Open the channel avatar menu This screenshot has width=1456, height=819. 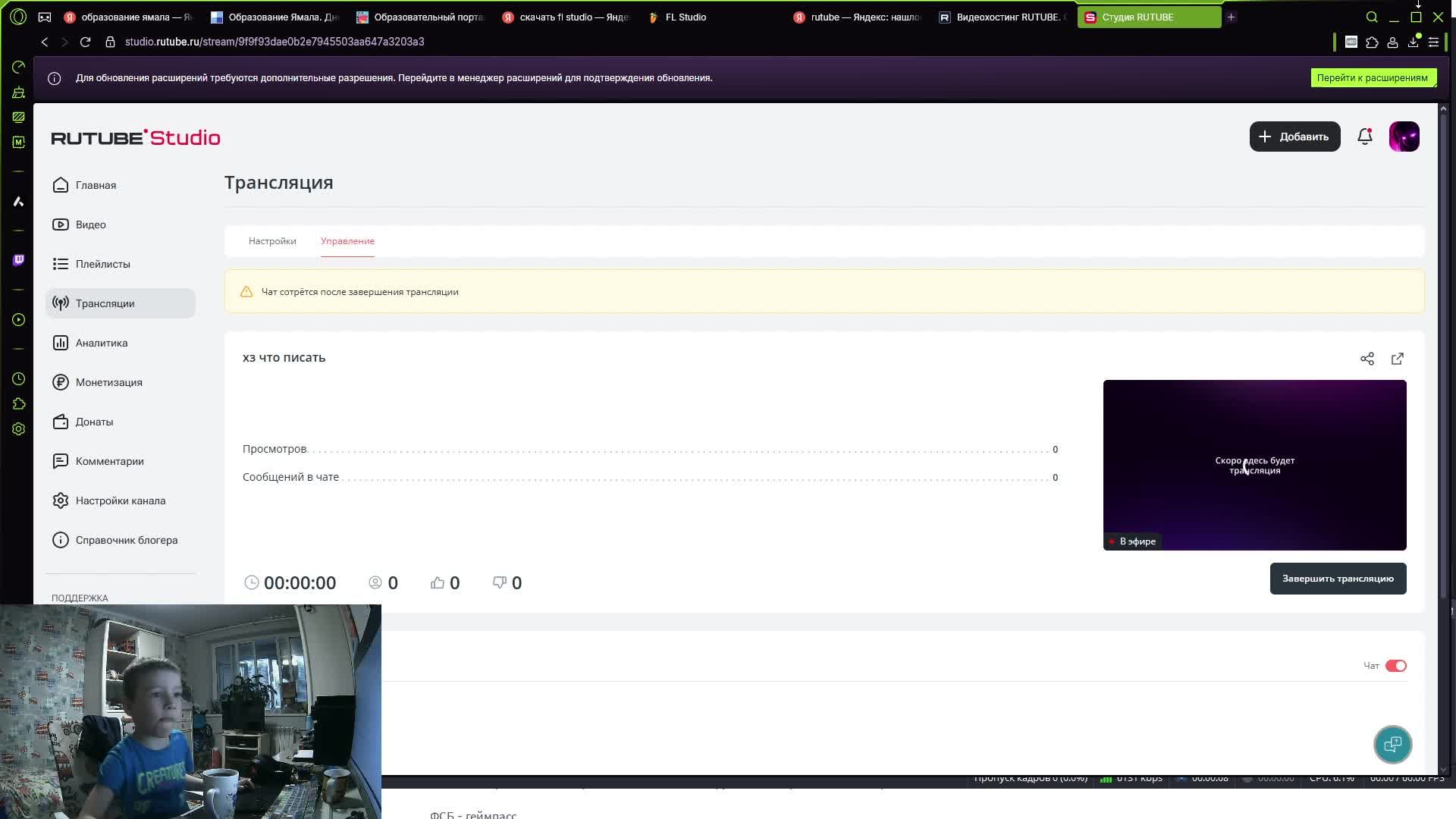pyautogui.click(x=1404, y=136)
